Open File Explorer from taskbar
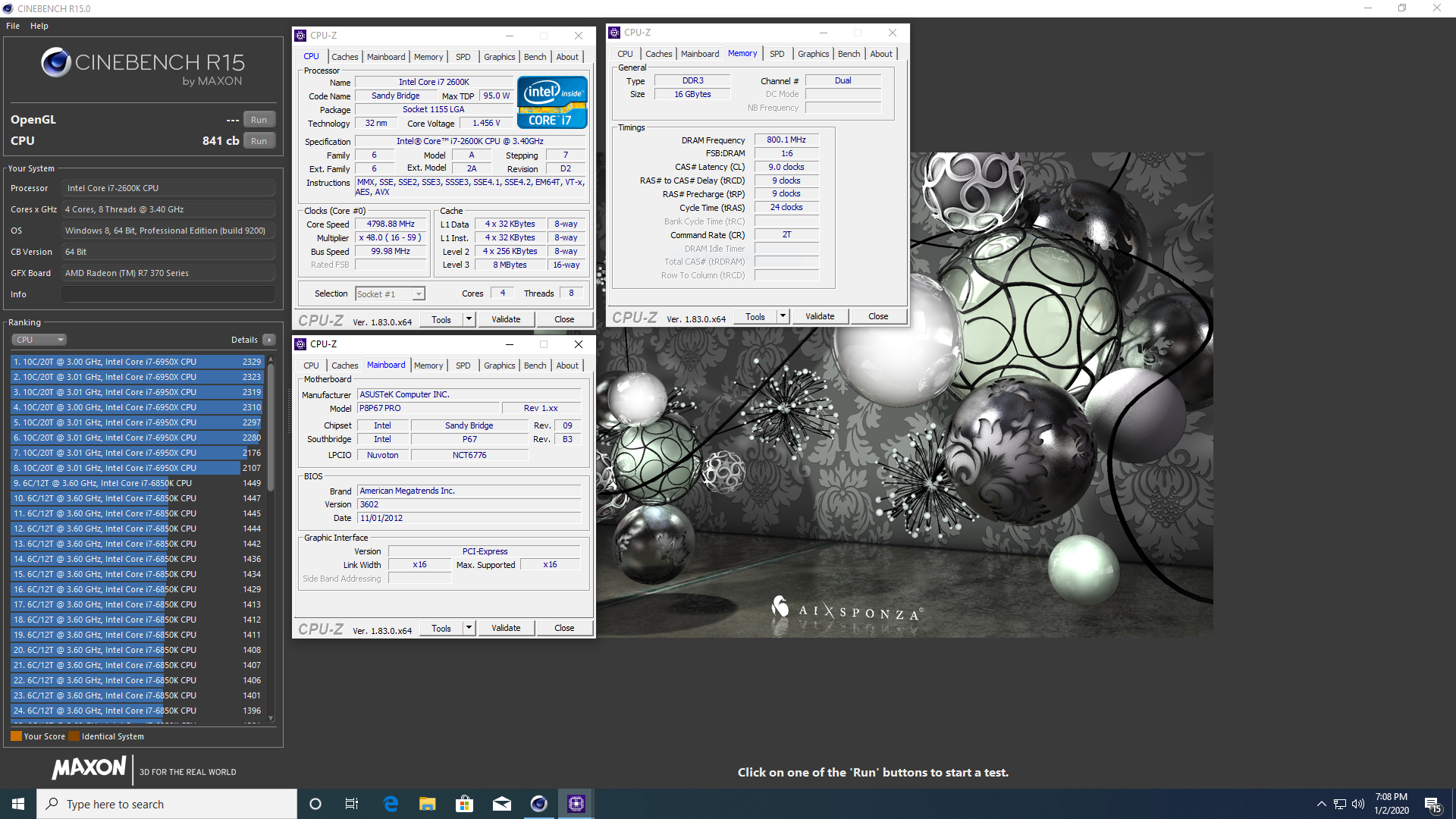This screenshot has height=819, width=1456. point(428,804)
